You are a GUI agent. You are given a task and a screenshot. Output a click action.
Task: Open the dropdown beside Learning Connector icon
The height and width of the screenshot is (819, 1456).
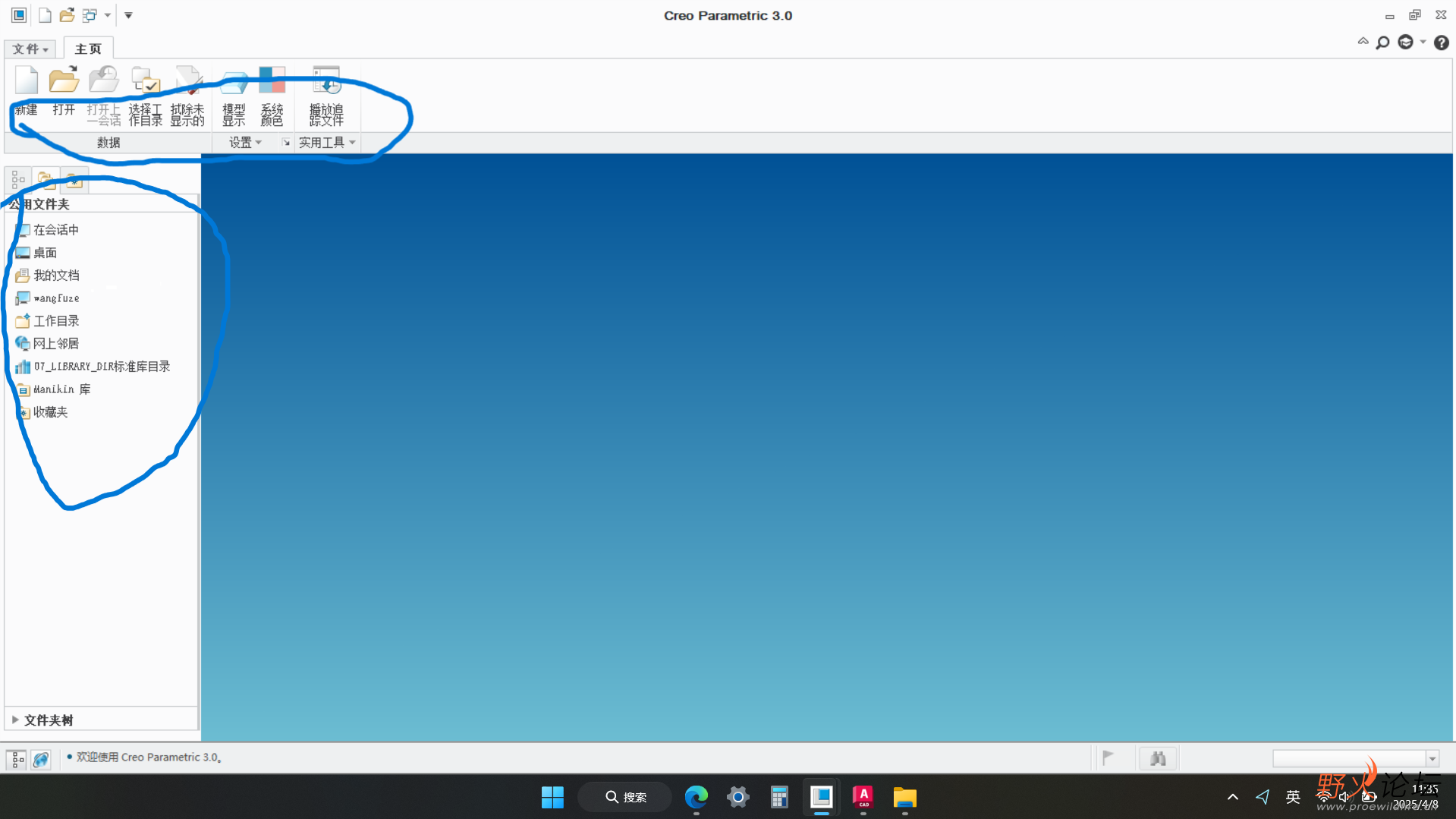point(1423,42)
